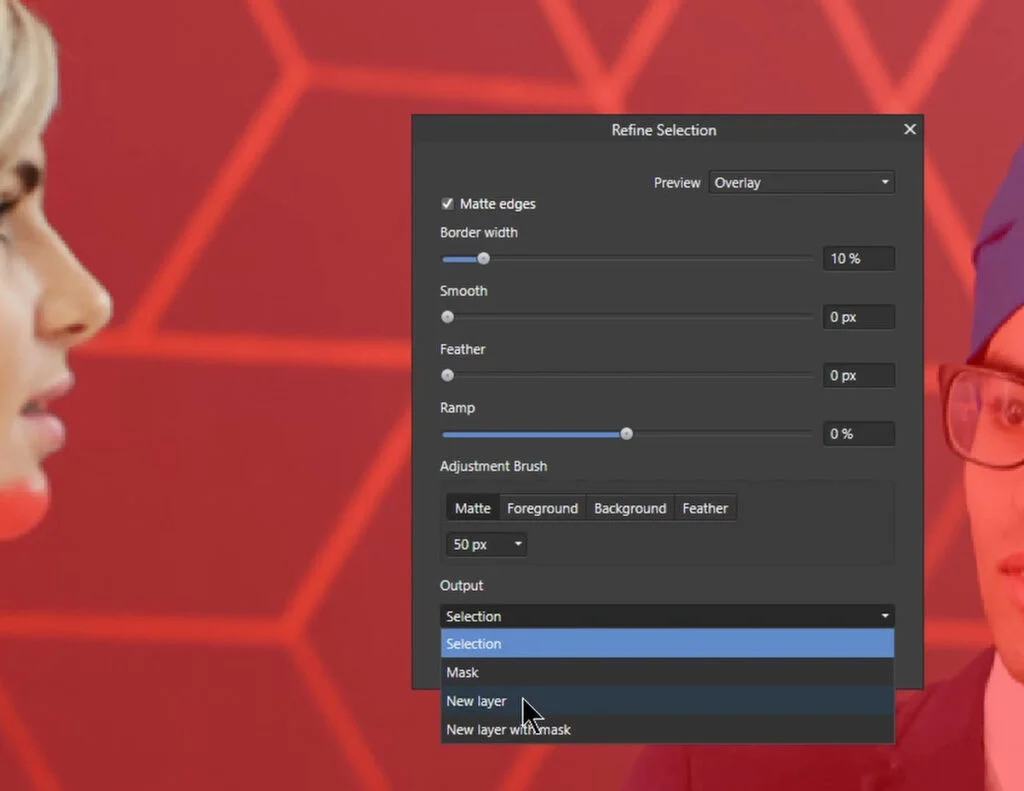Select the Matte adjustment brush
This screenshot has height=791, width=1024.
click(x=473, y=508)
